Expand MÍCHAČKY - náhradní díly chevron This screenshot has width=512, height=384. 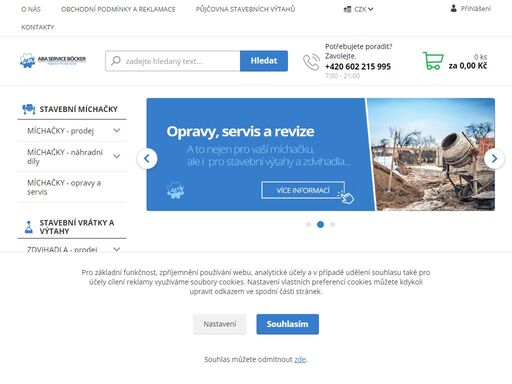point(116,156)
